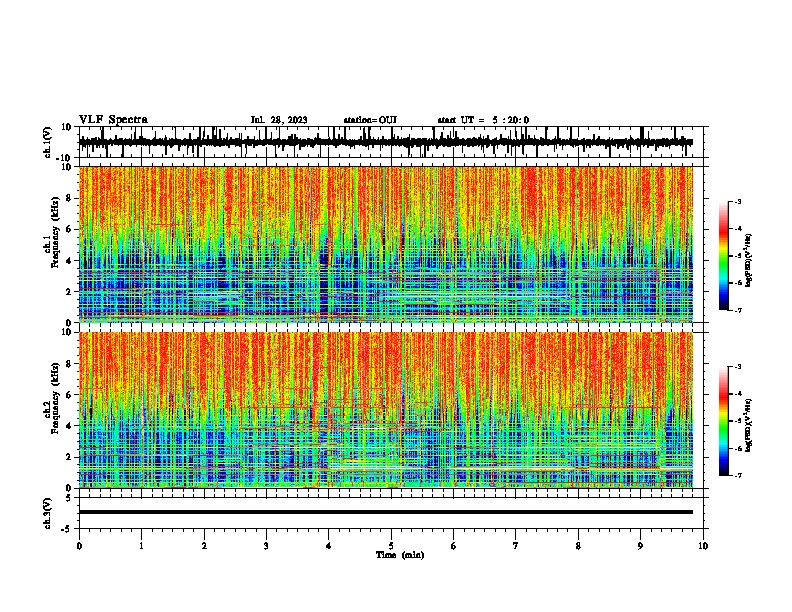The image size is (792, 612).
Task: Click the ch.1 colorbar 'log(PSD)(V²/Hz)' label
Action: click(x=749, y=261)
